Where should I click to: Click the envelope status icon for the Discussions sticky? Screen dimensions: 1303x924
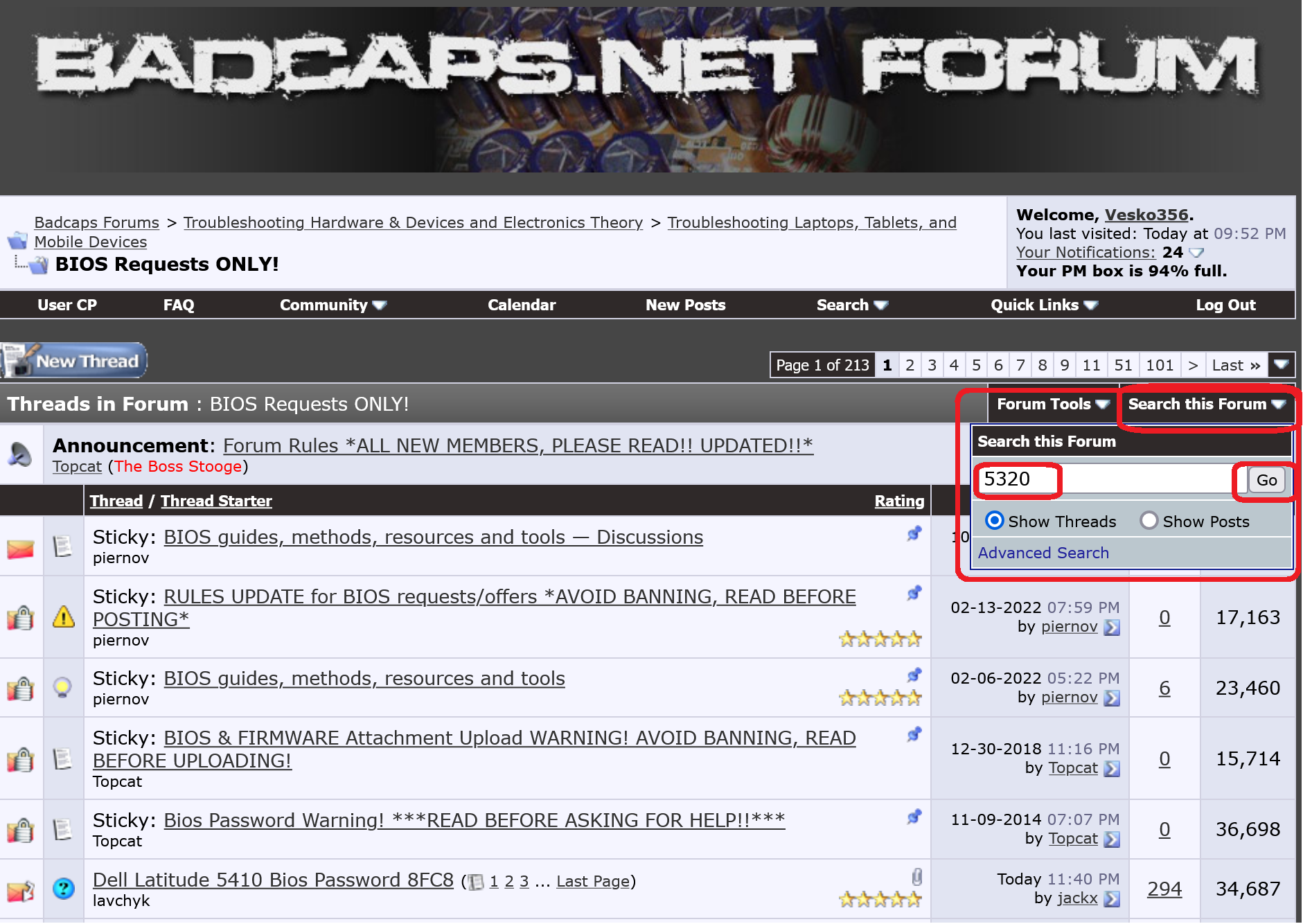pos(21,549)
